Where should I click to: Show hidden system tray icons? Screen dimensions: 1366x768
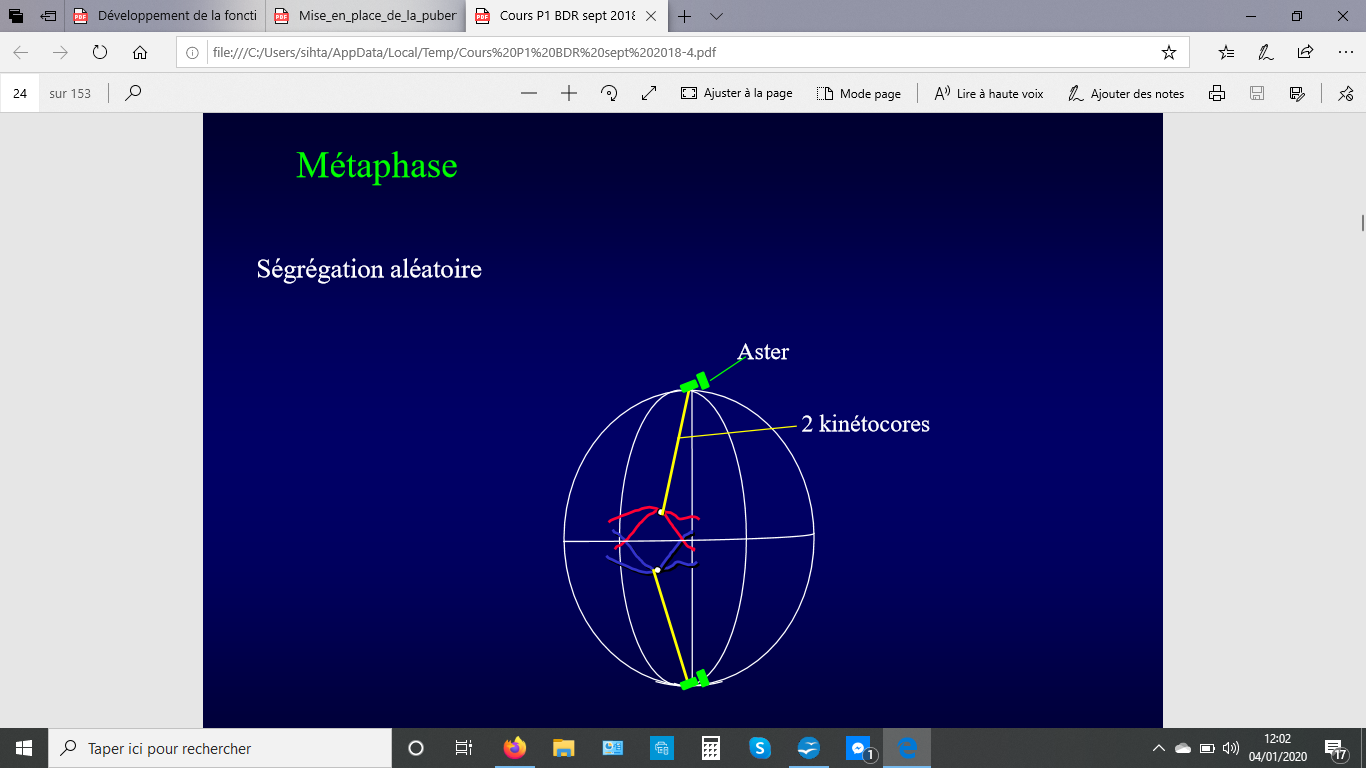coord(1159,748)
